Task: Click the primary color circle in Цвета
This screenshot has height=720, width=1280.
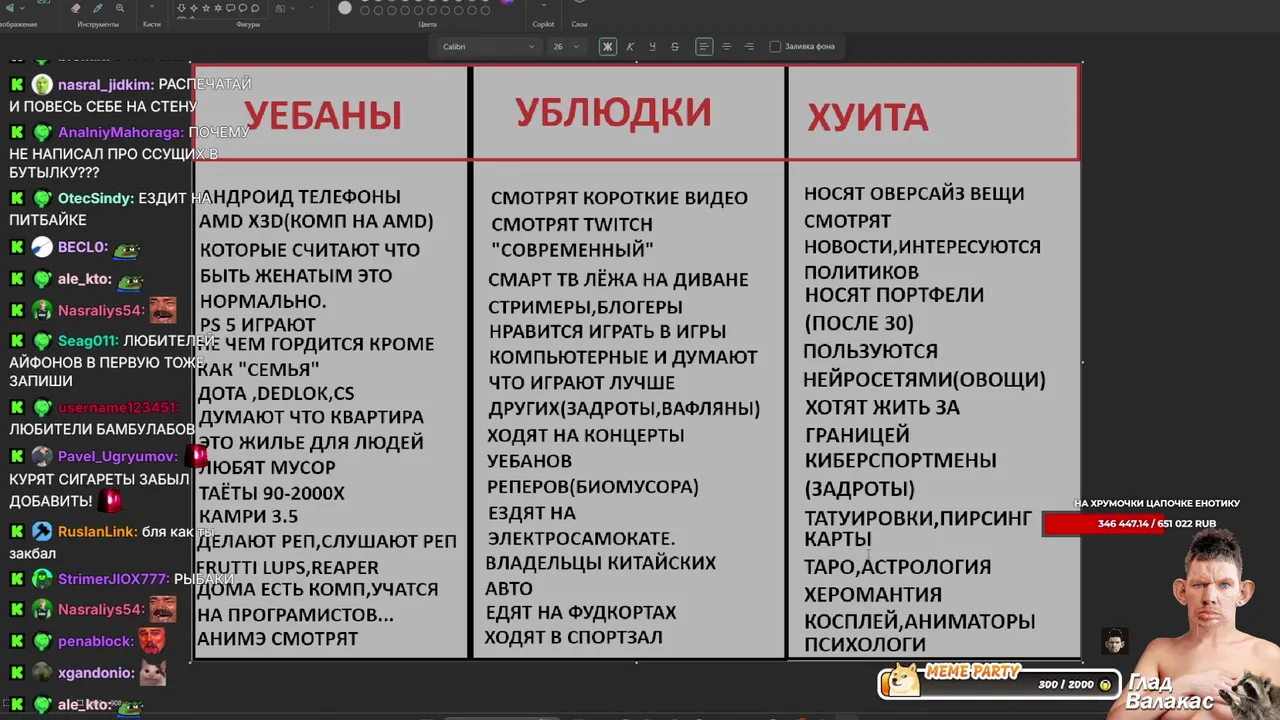Action: click(345, 8)
